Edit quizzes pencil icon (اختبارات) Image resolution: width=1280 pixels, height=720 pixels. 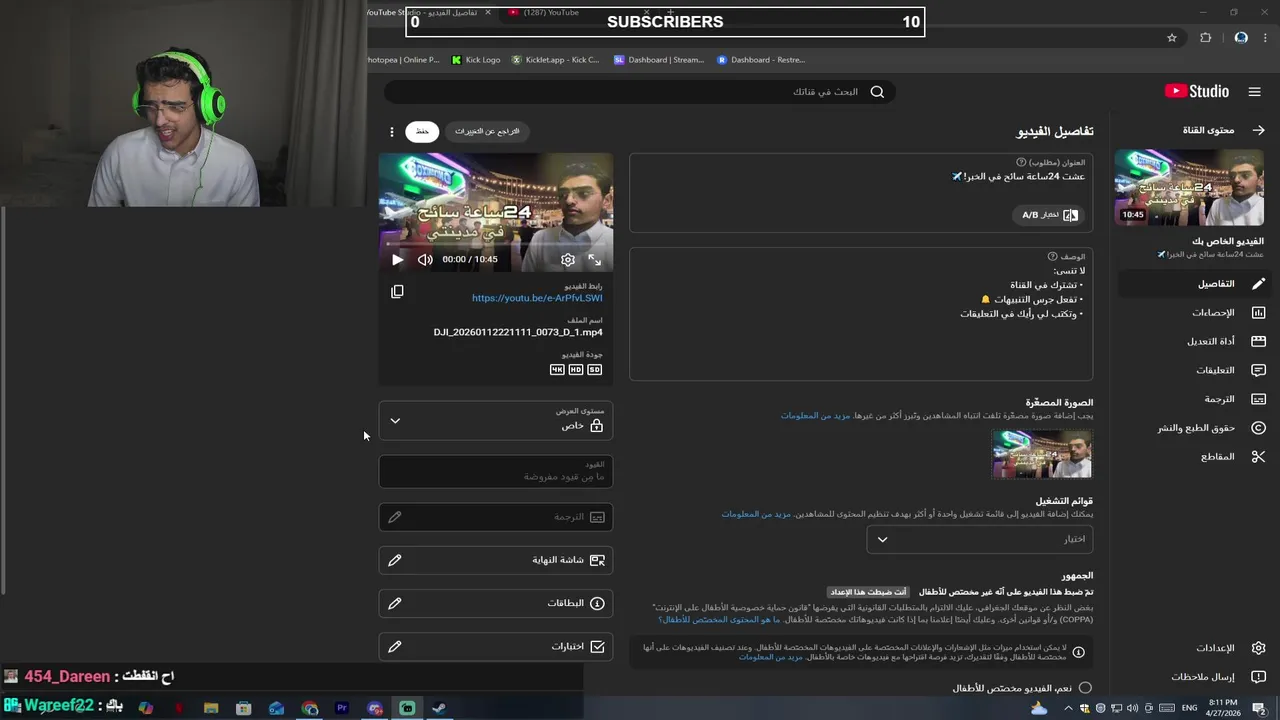tap(395, 646)
